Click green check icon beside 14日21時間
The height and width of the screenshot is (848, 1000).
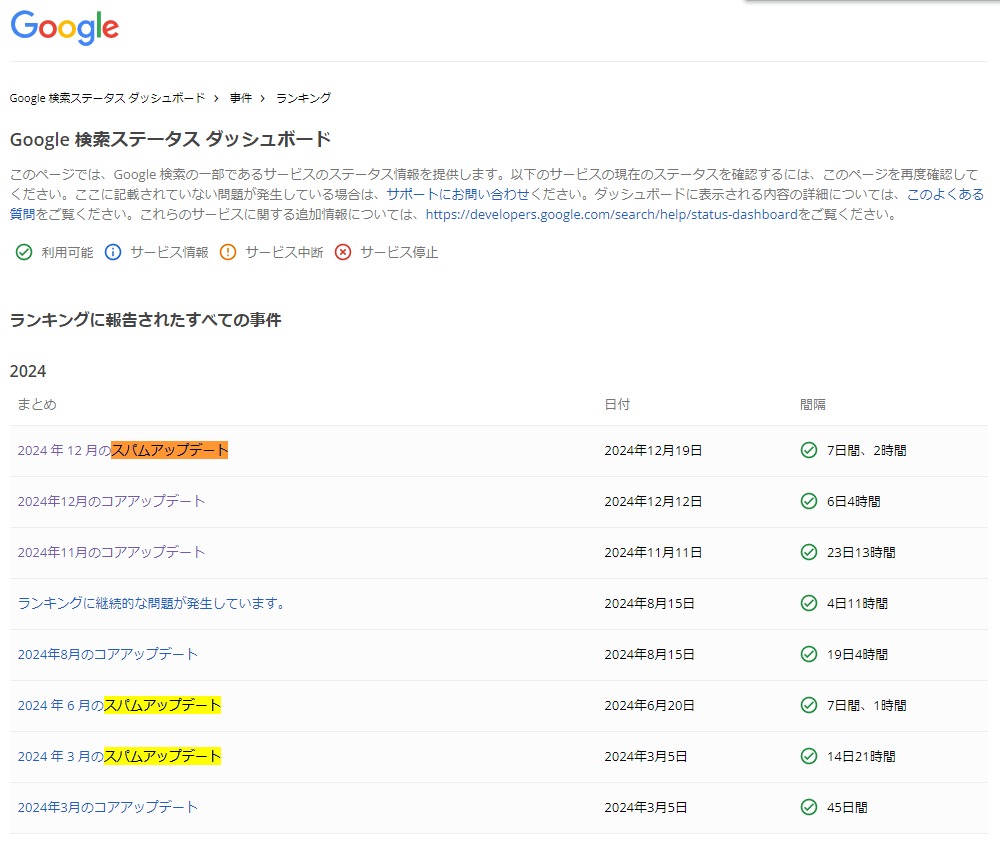click(809, 756)
